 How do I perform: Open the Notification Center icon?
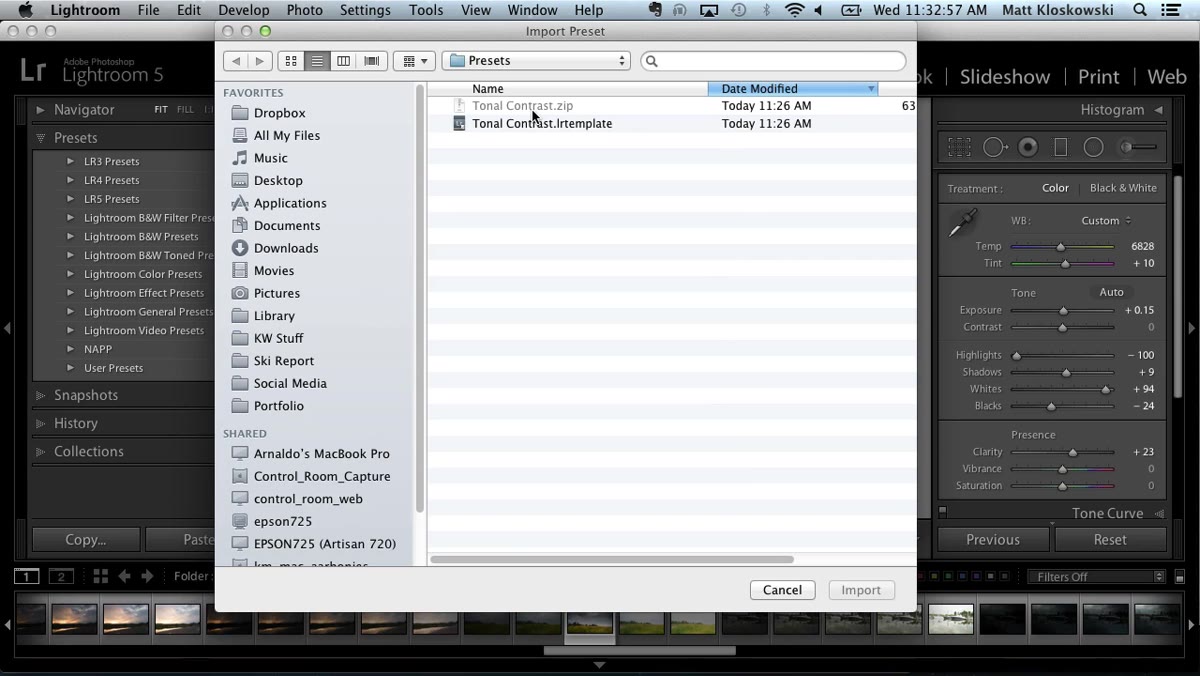coord(1172,10)
